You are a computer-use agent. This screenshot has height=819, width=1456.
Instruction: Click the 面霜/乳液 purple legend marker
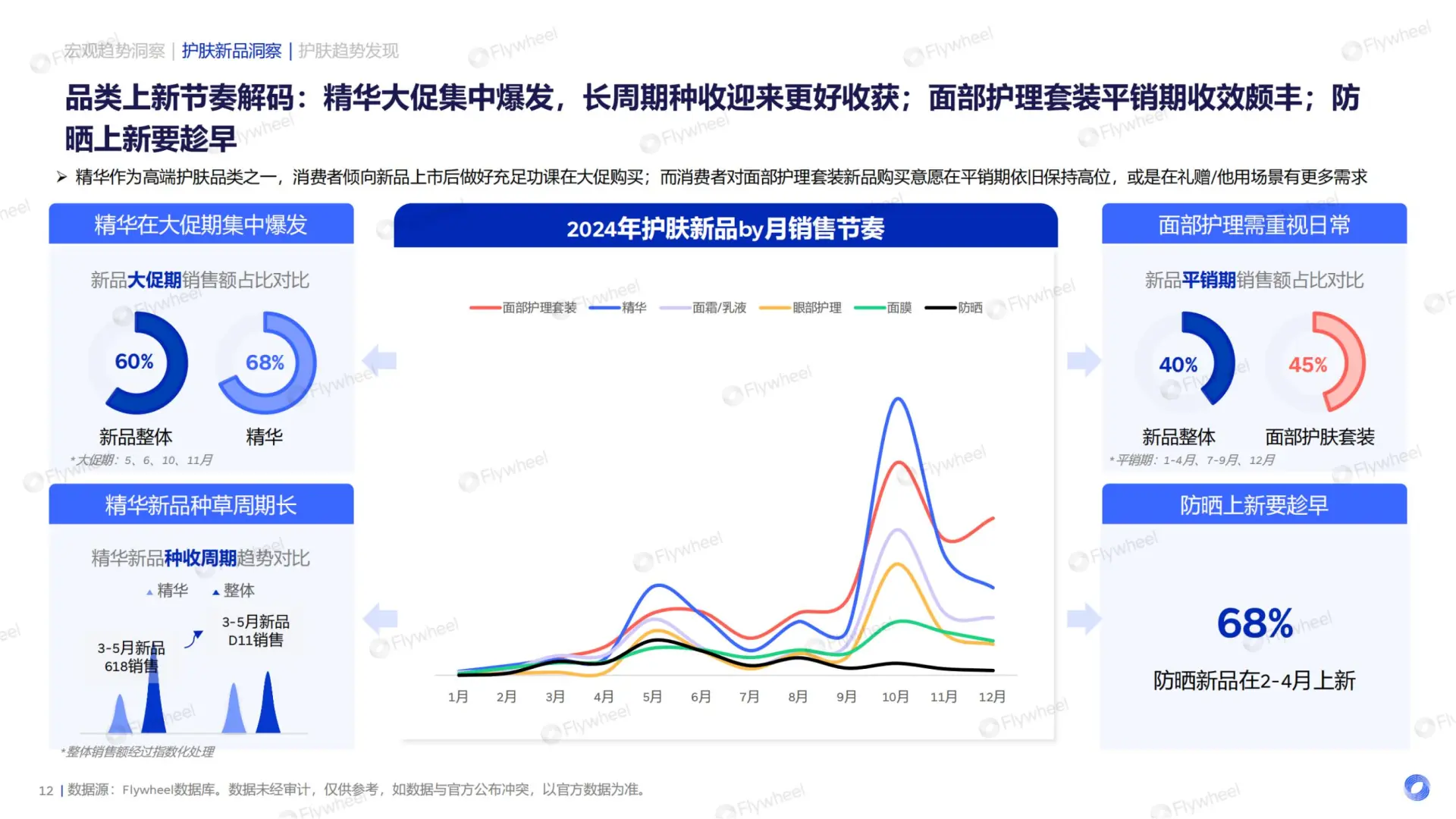[x=675, y=307]
